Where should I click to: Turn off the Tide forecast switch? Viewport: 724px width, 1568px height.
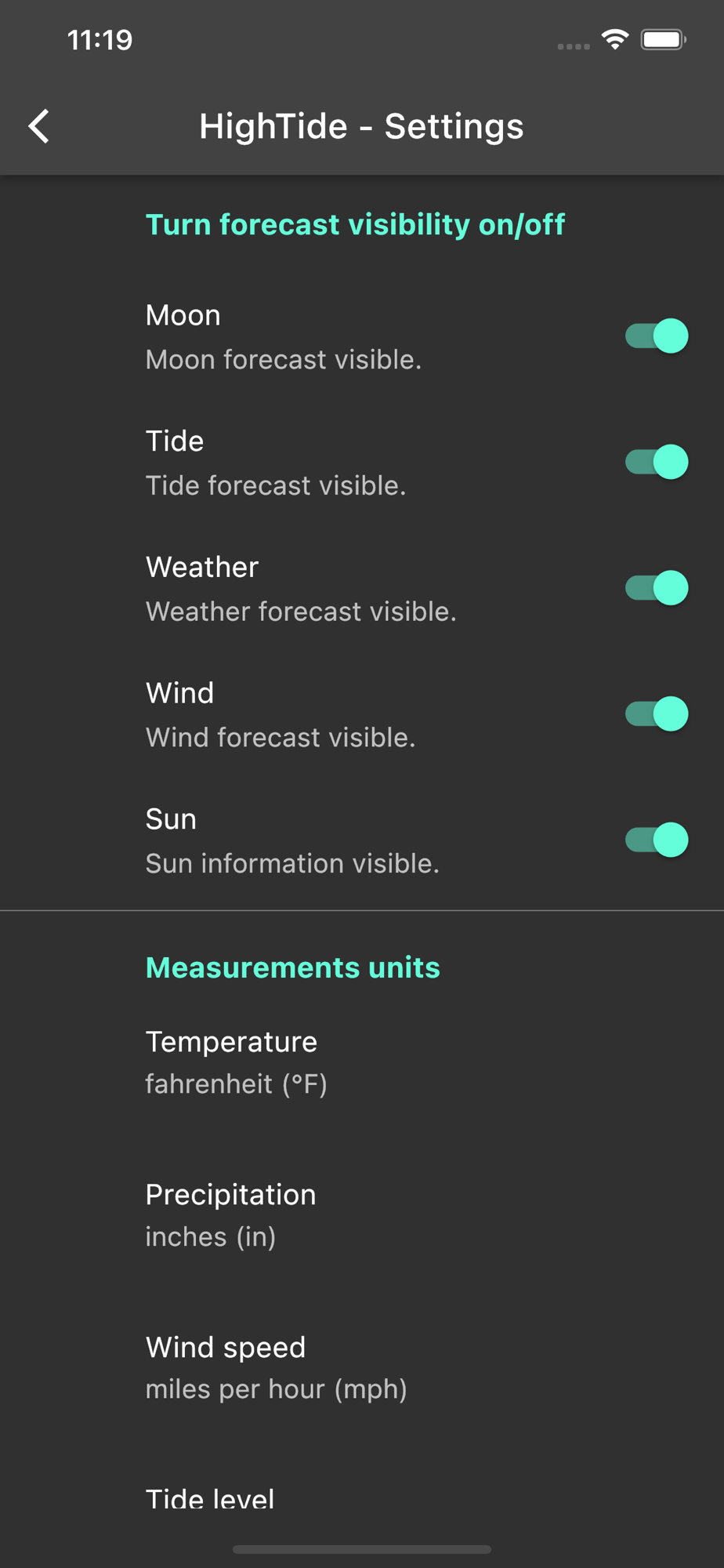point(657,462)
